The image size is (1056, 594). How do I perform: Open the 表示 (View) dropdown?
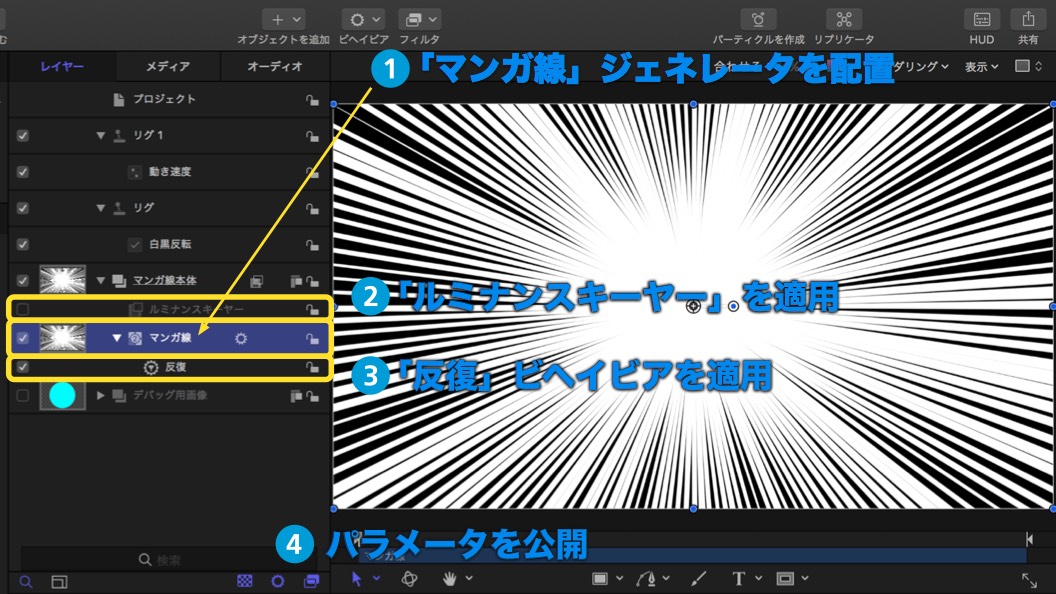pyautogui.click(x=981, y=67)
